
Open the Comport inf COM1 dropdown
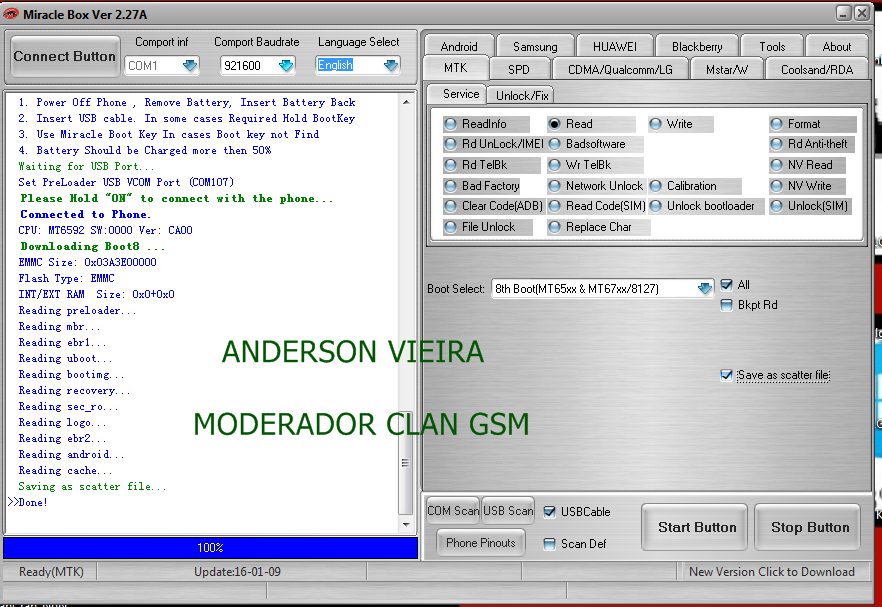click(x=190, y=65)
